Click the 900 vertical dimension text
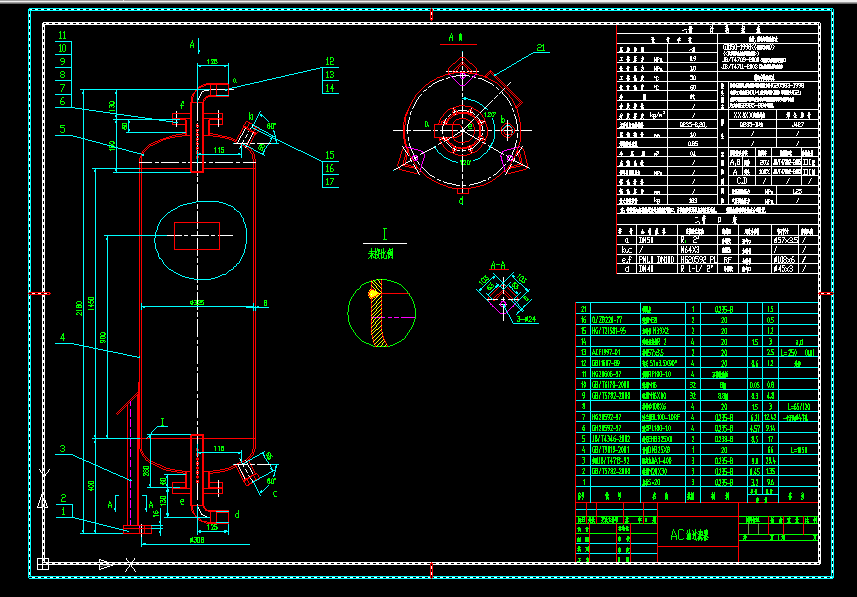857x597 pixels. (103, 338)
